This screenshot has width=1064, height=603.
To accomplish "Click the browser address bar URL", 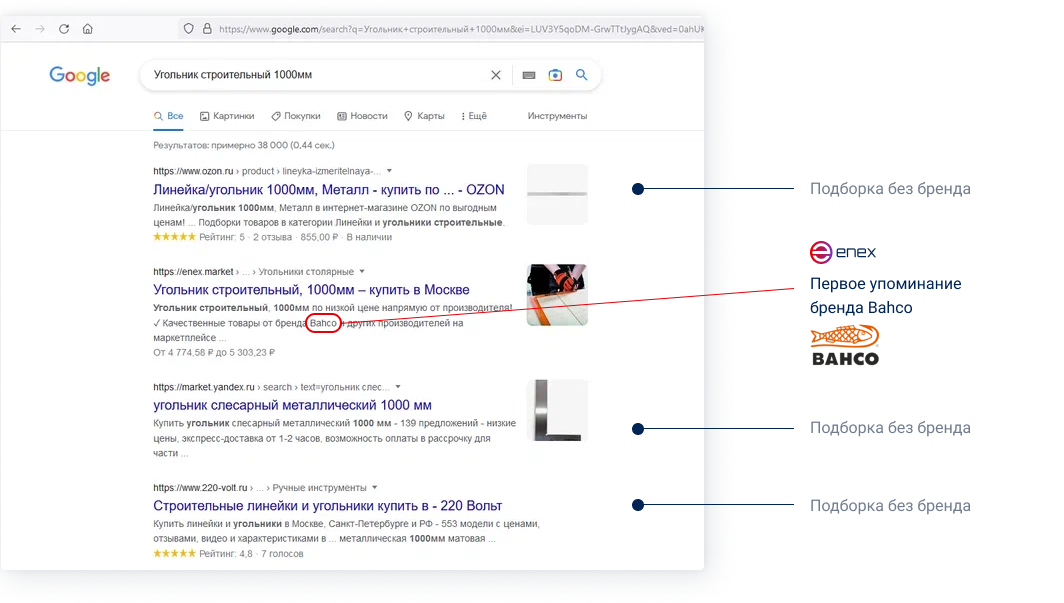I will [461, 29].
